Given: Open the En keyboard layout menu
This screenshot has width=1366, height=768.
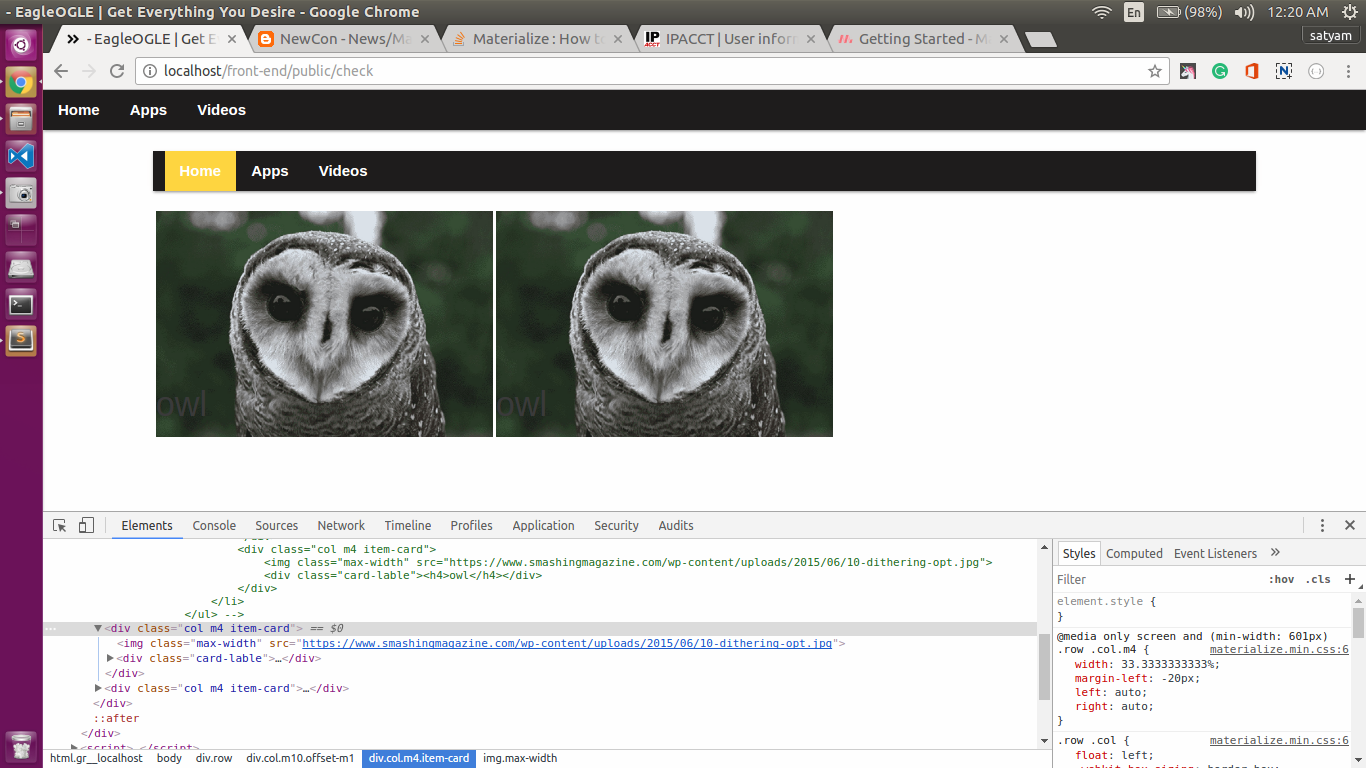Looking at the screenshot, I should coord(1134,12).
